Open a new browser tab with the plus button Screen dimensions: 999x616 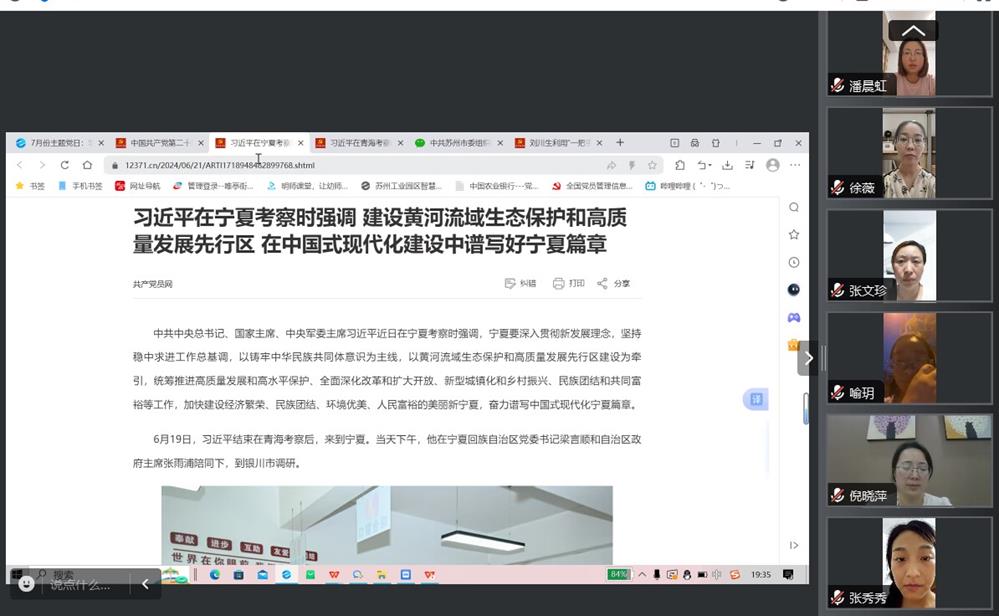(620, 143)
